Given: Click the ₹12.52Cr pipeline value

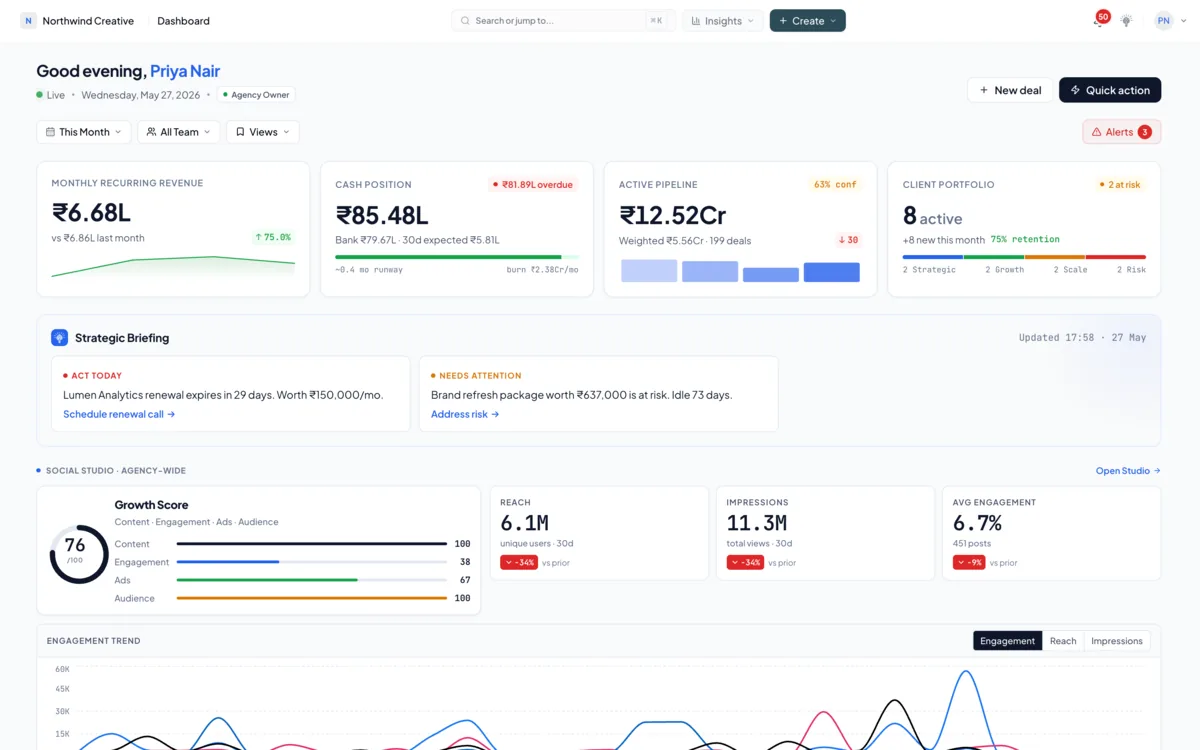Looking at the screenshot, I should (673, 215).
